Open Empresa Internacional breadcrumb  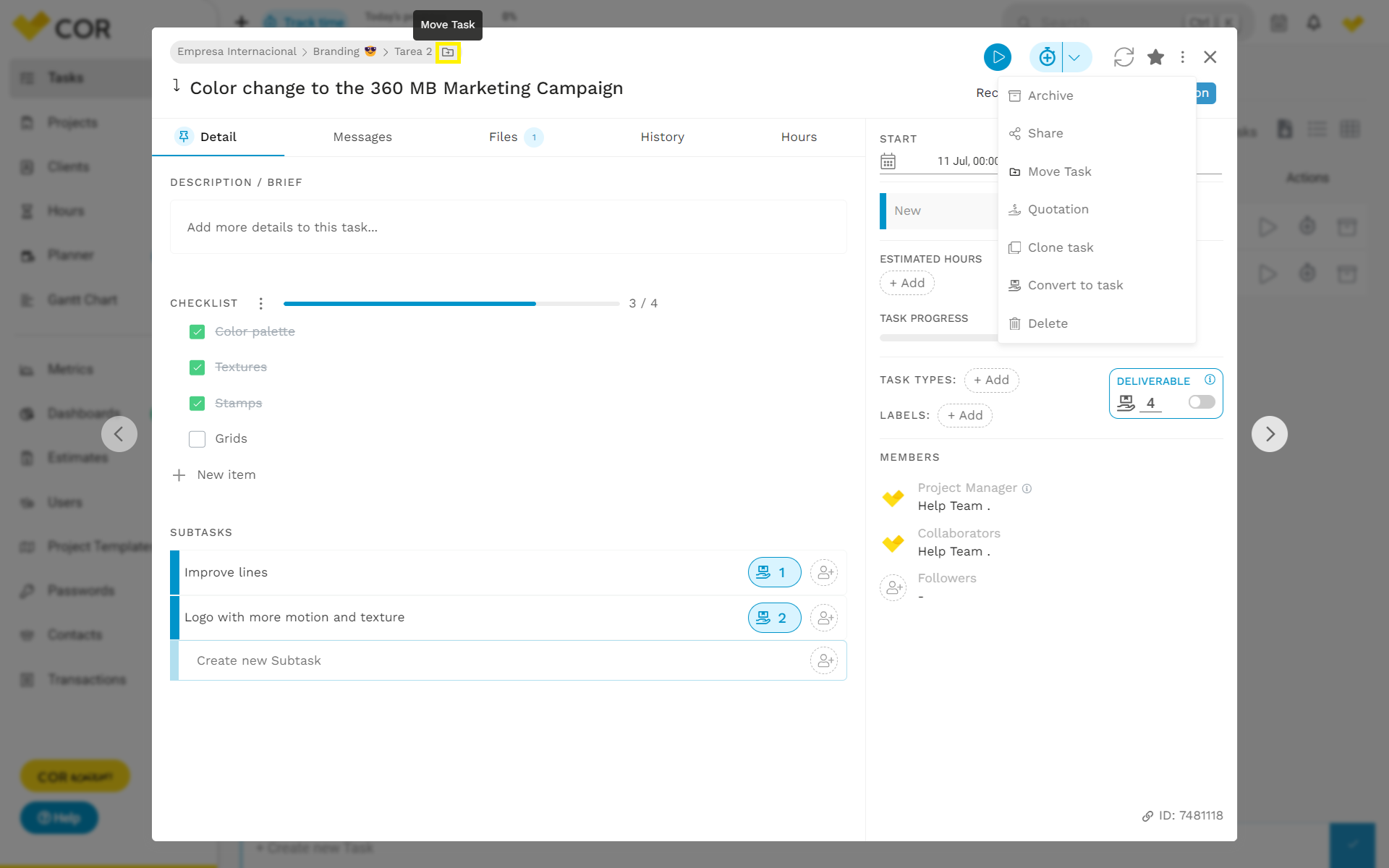tap(237, 51)
